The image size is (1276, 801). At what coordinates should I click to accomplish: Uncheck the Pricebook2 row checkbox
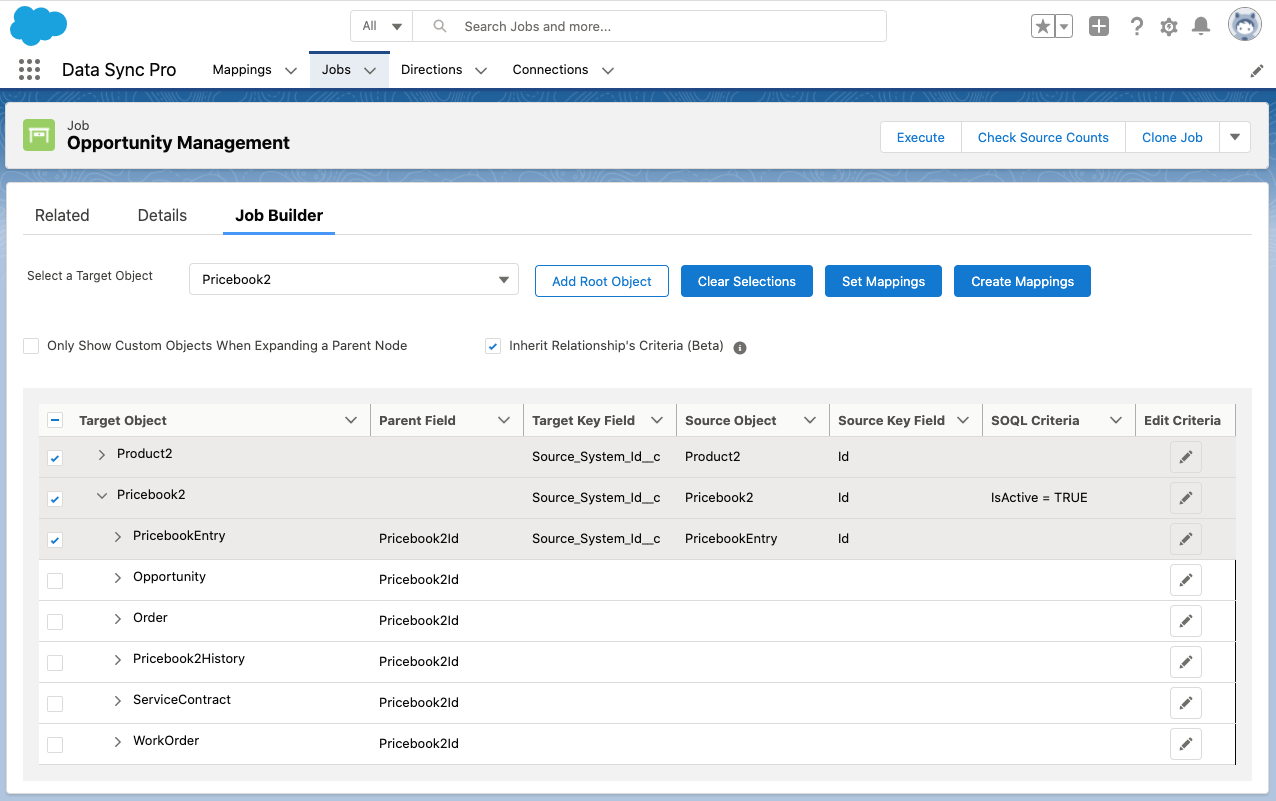[x=55, y=499]
